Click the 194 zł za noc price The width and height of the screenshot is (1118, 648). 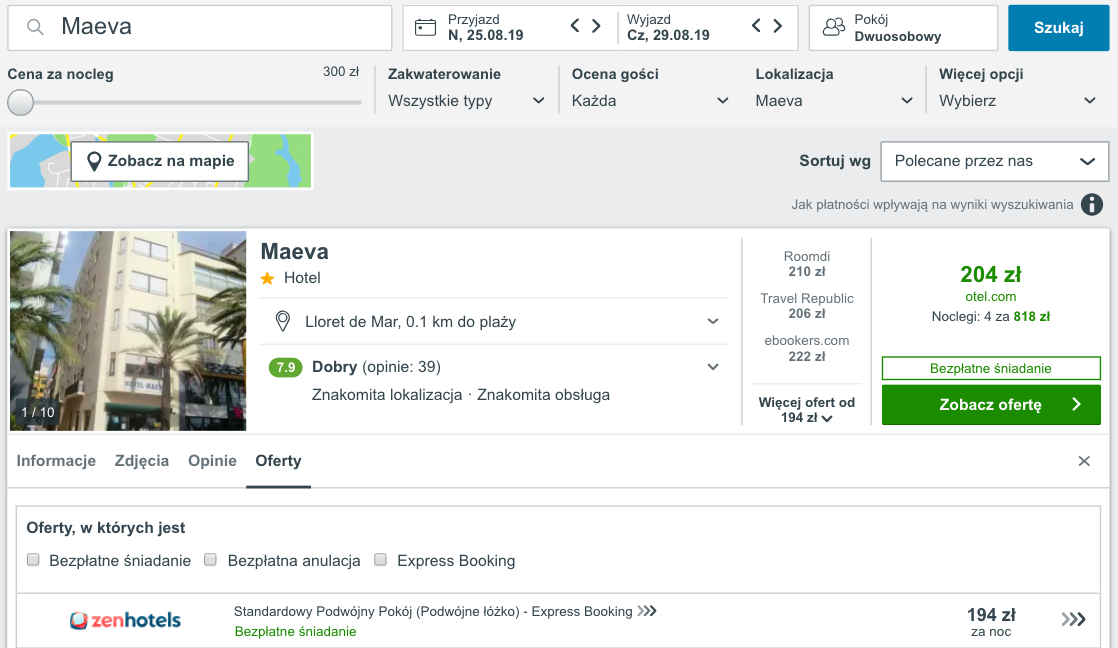(990, 621)
